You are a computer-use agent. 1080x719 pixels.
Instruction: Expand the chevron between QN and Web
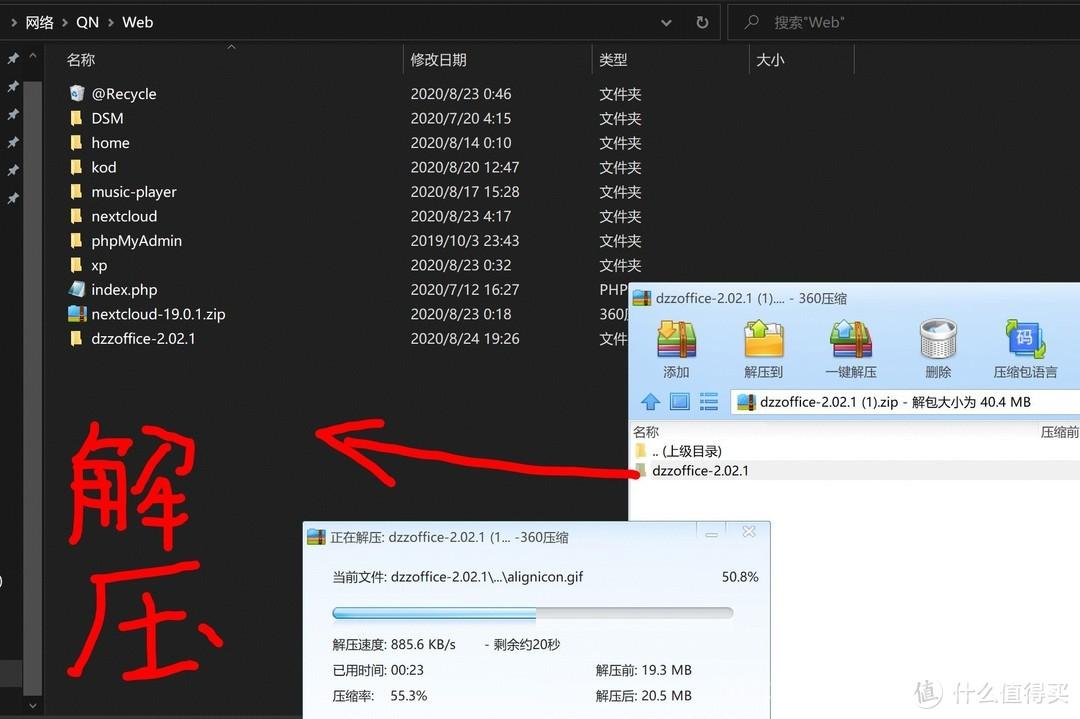tap(110, 22)
